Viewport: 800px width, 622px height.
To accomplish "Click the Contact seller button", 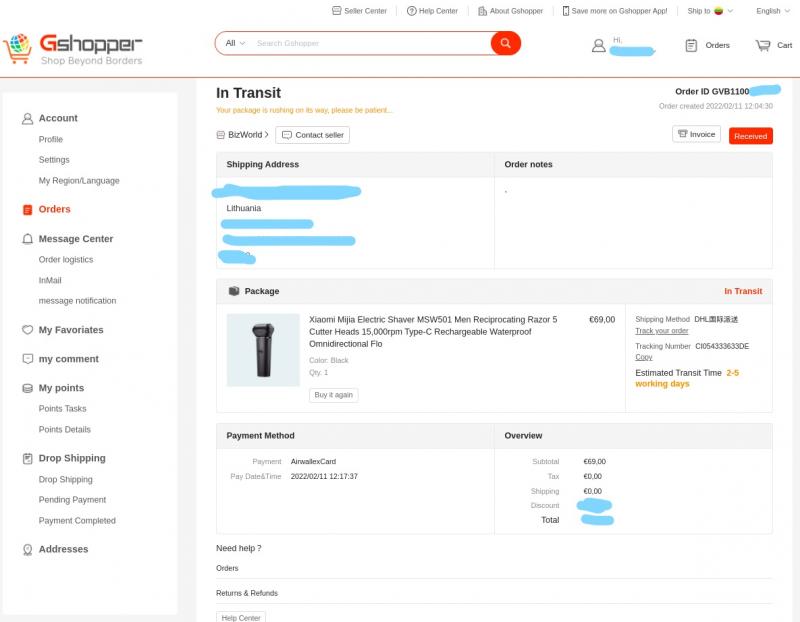I will 313,135.
